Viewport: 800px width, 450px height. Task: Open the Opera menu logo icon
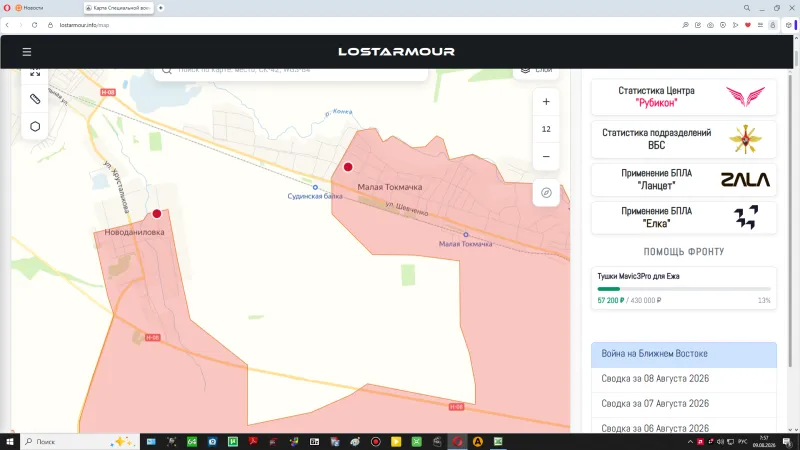coord(7,8)
